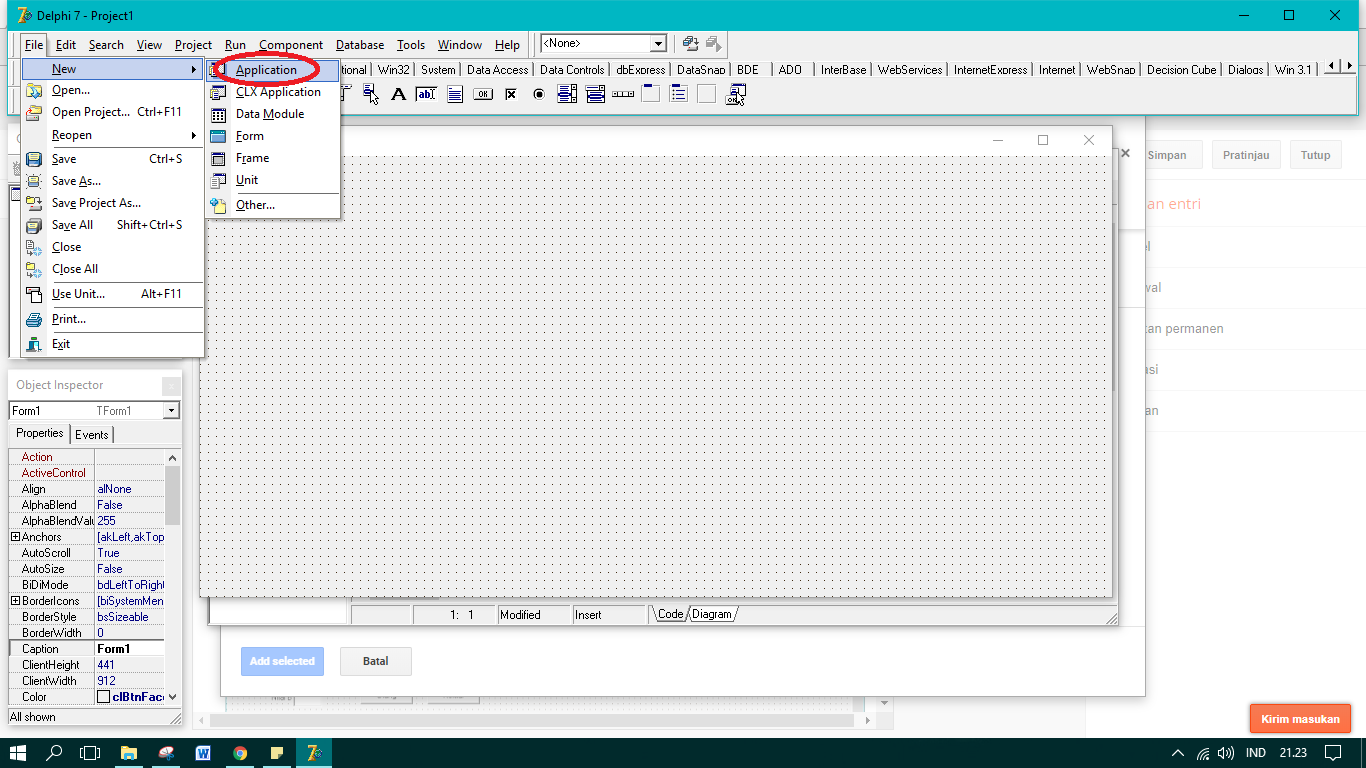Expand the Anchors property
The width and height of the screenshot is (1366, 768).
15,537
